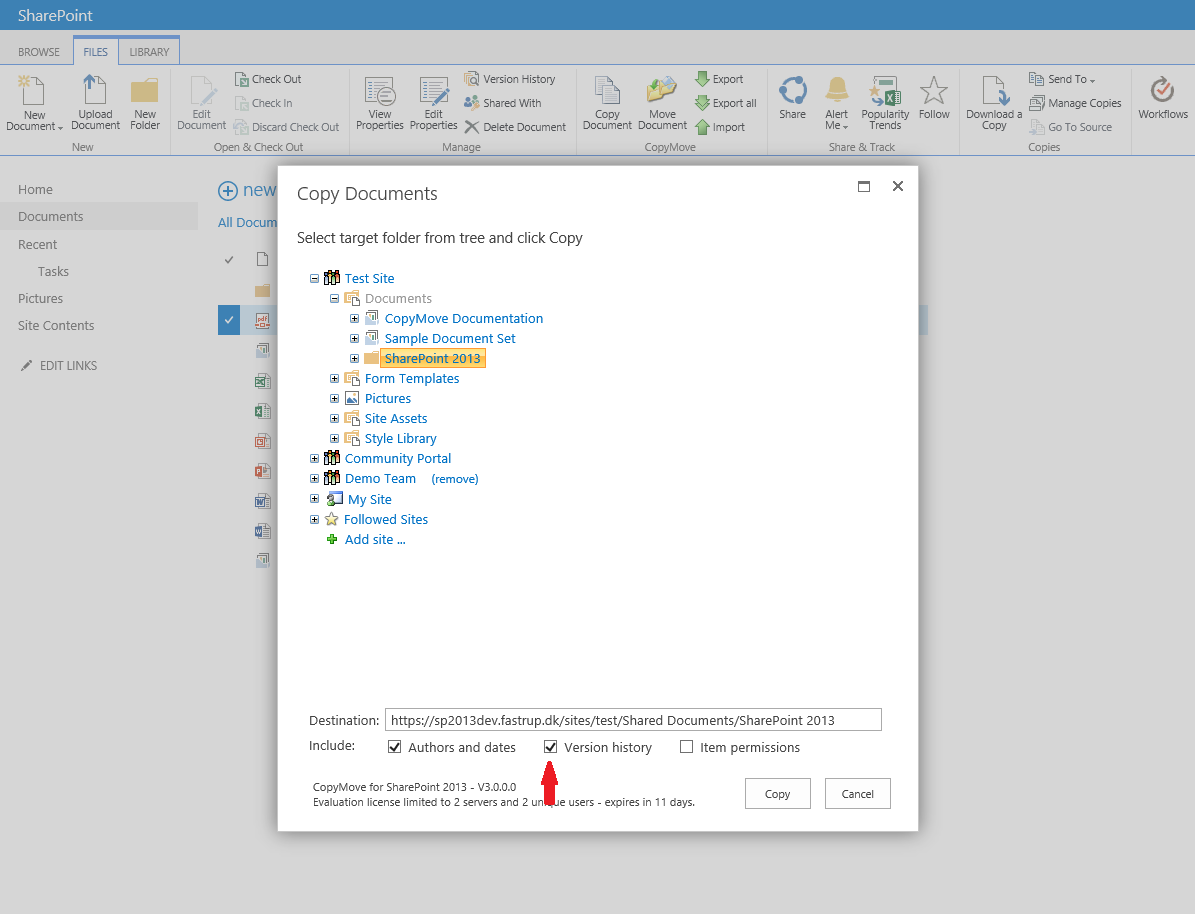Select Style Library in the tree
Screen dimensions: 1195x914
coord(400,438)
